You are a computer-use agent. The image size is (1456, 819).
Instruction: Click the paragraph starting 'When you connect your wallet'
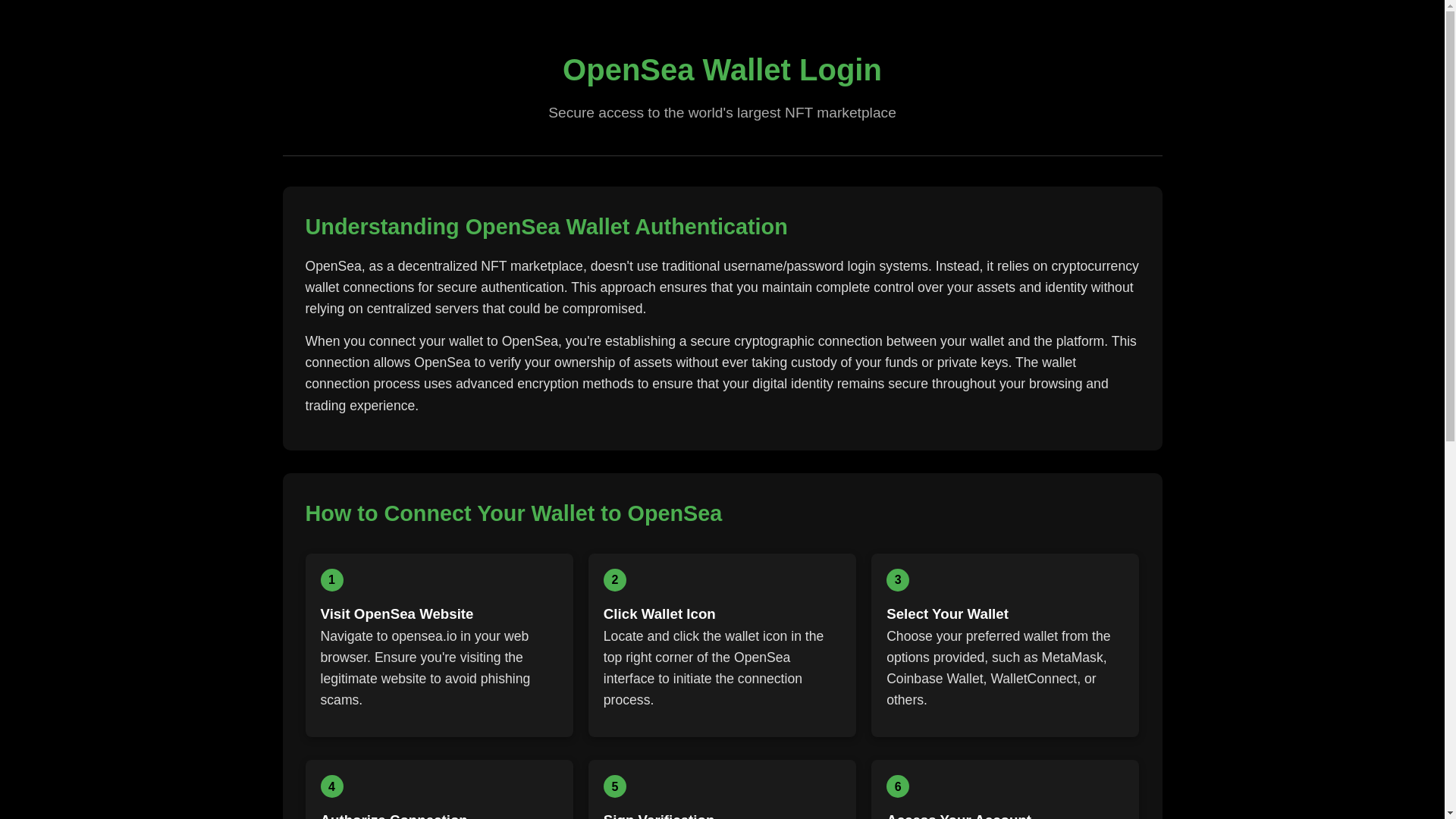(x=722, y=373)
